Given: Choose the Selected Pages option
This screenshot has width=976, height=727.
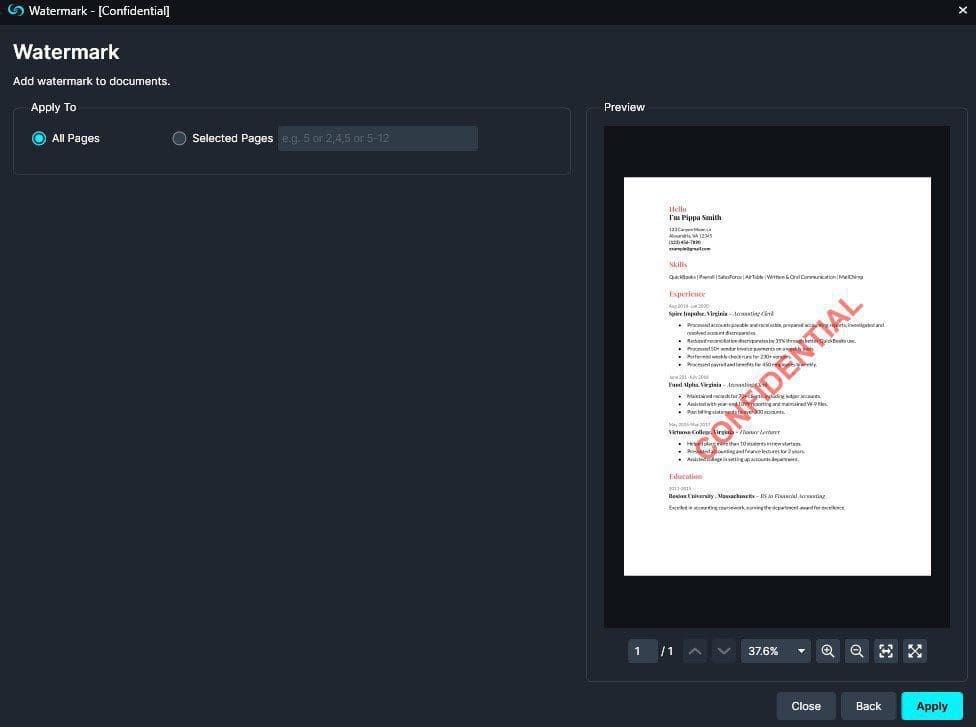Looking at the screenshot, I should [180, 138].
